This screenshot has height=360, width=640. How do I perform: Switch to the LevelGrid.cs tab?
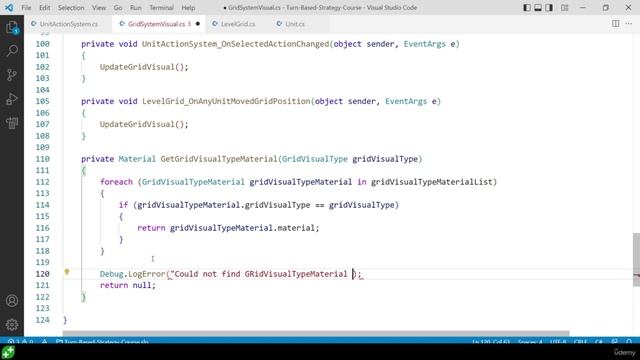click(238, 24)
